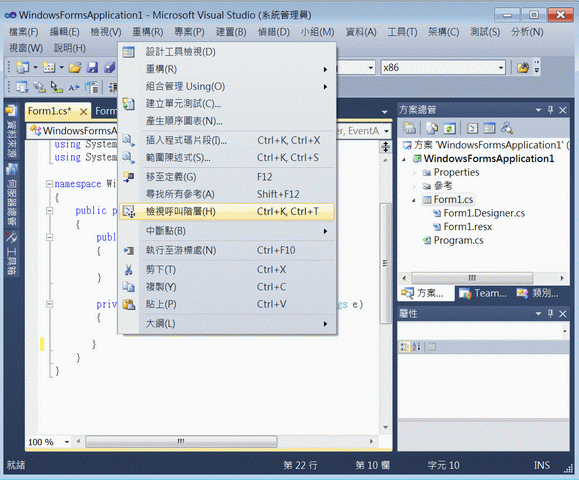Open the 屬性 panel options dropdown arrow
This screenshot has height=480, width=579.
point(538,313)
